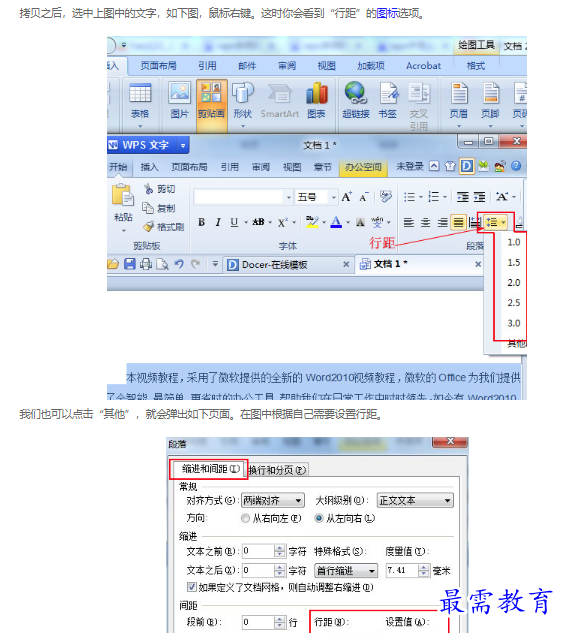Select the right-to-left (从右向左) radio button

[245, 518]
